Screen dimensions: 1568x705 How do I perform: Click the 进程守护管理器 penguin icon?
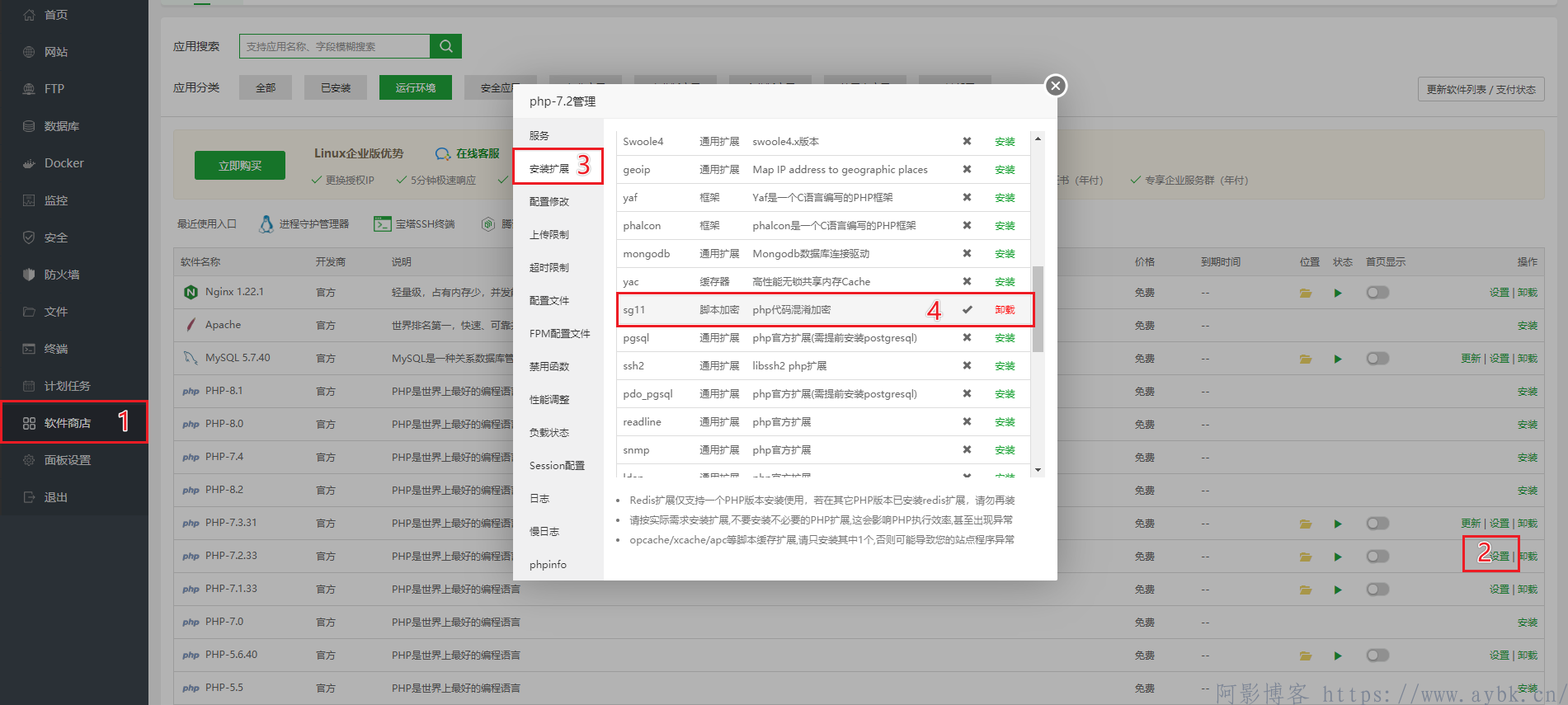pos(266,223)
